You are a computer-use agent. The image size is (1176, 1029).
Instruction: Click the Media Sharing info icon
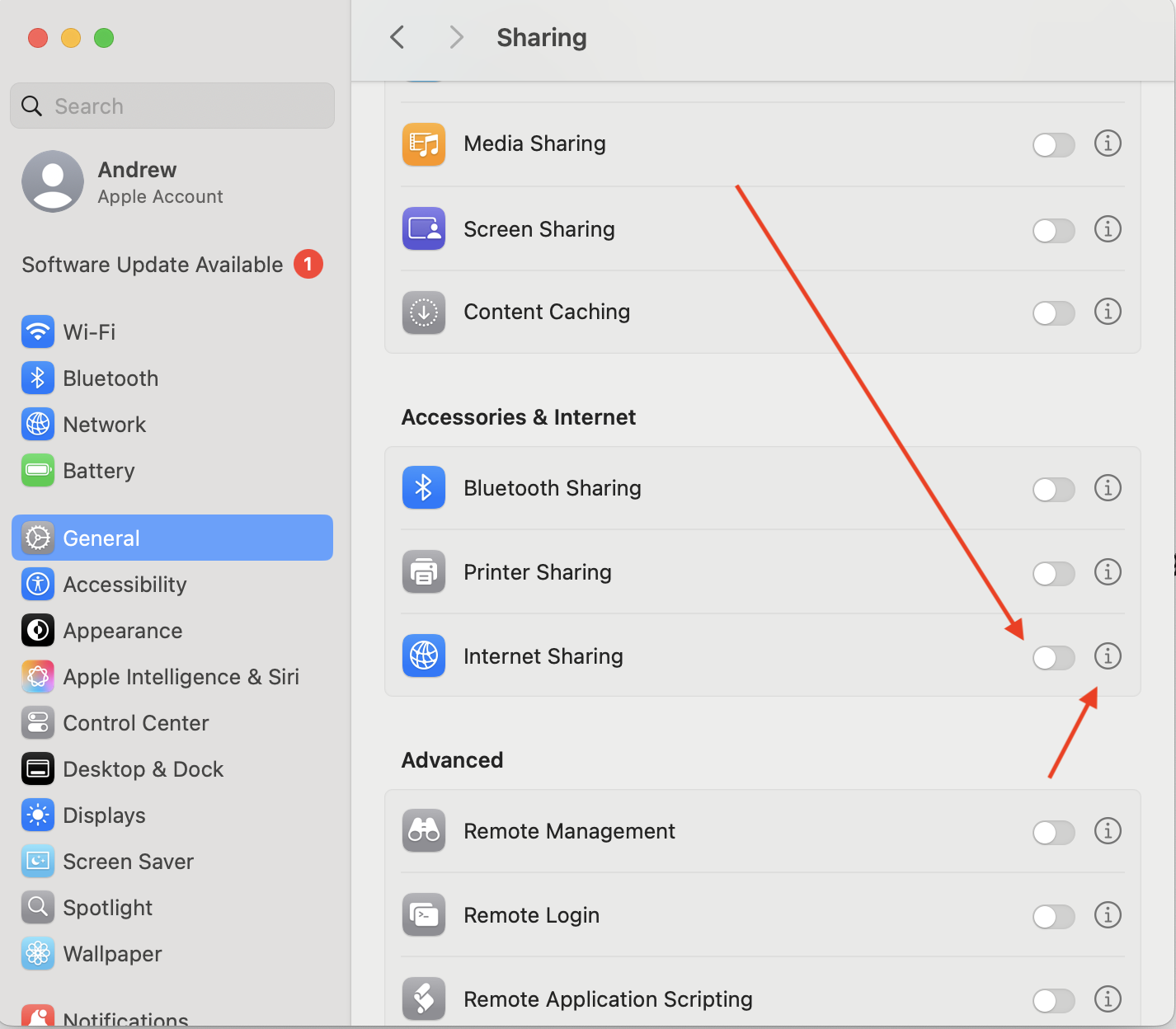pyautogui.click(x=1107, y=143)
